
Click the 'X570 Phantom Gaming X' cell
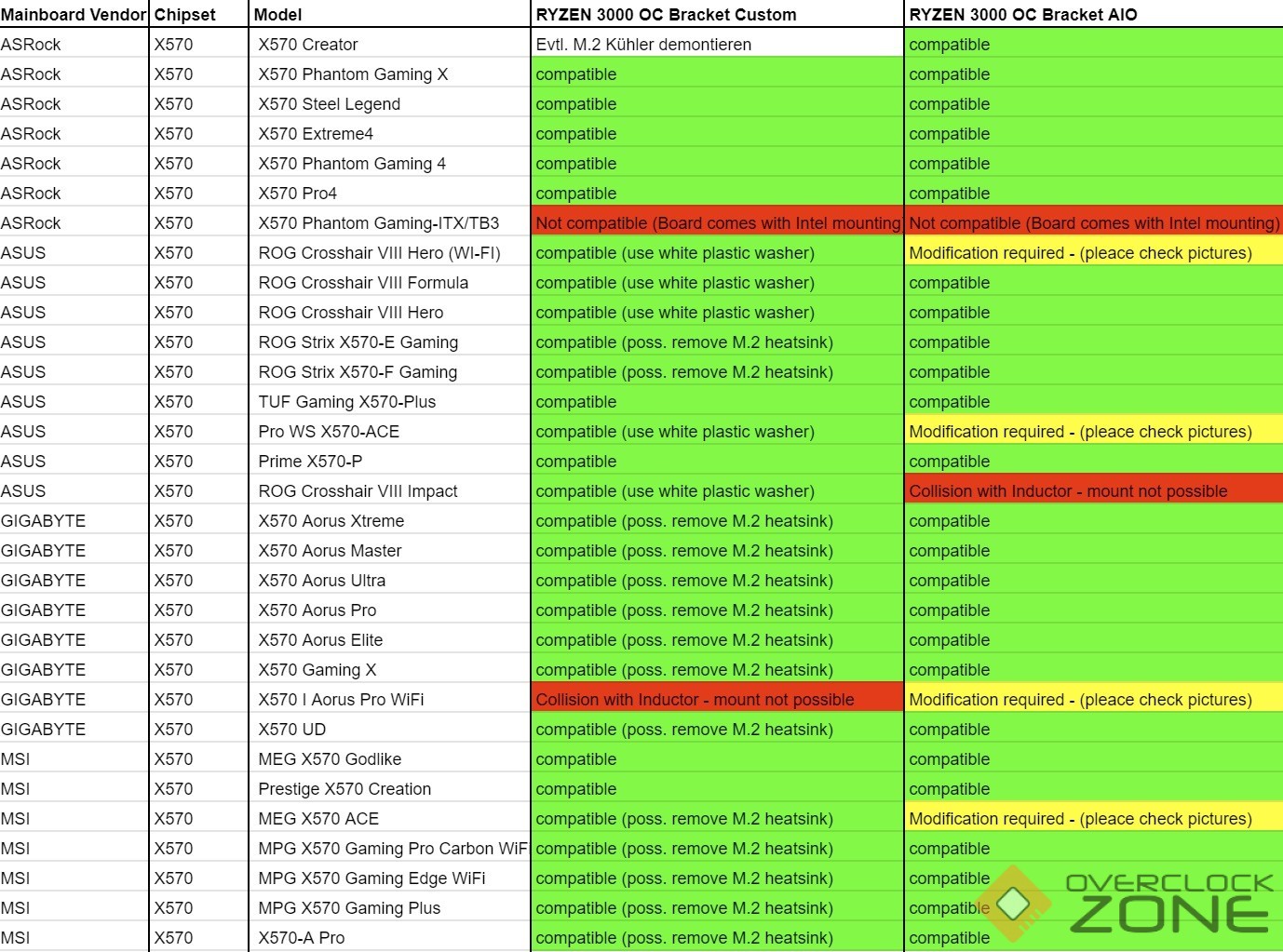click(x=389, y=74)
